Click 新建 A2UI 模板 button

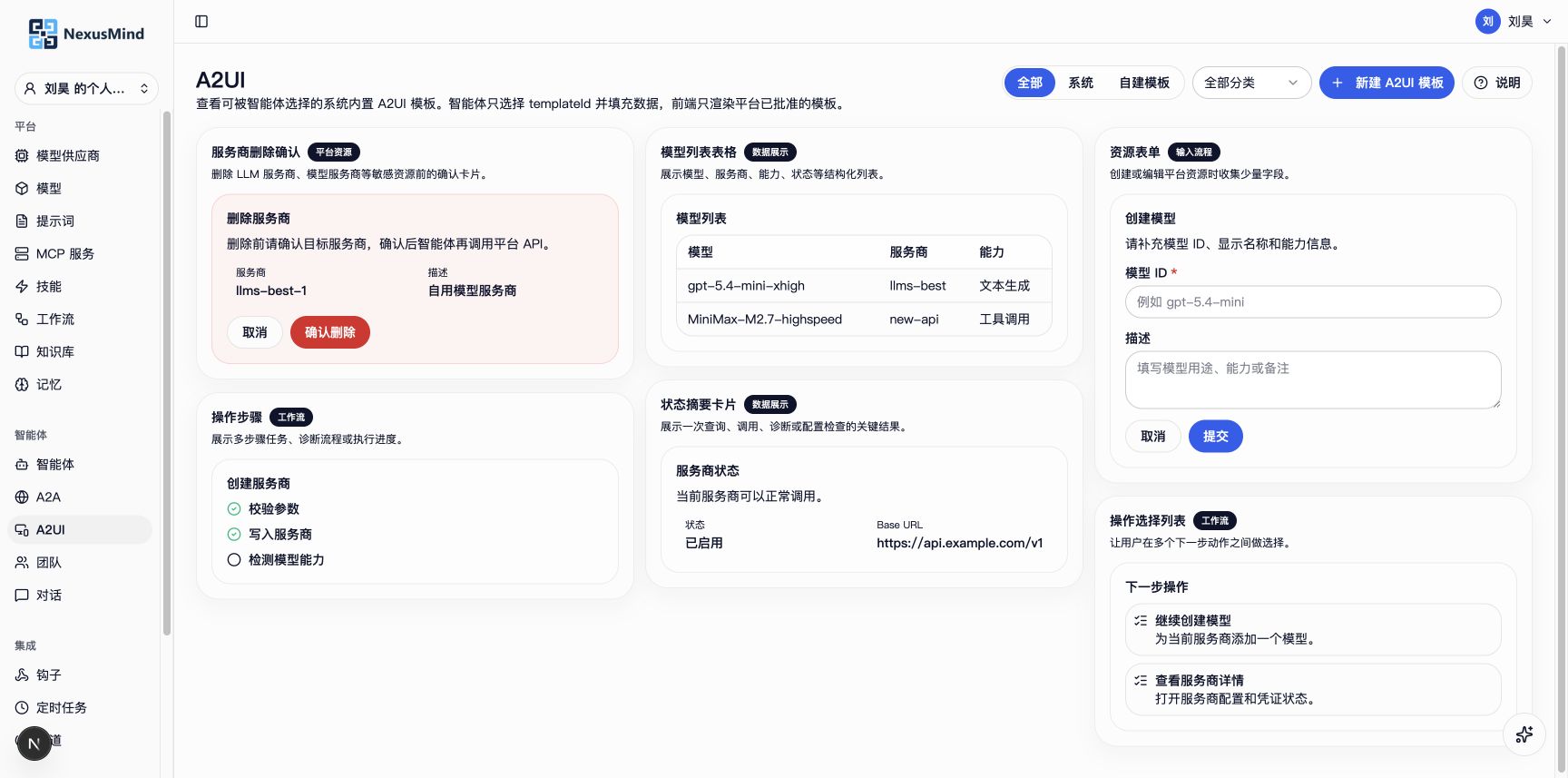point(1387,83)
